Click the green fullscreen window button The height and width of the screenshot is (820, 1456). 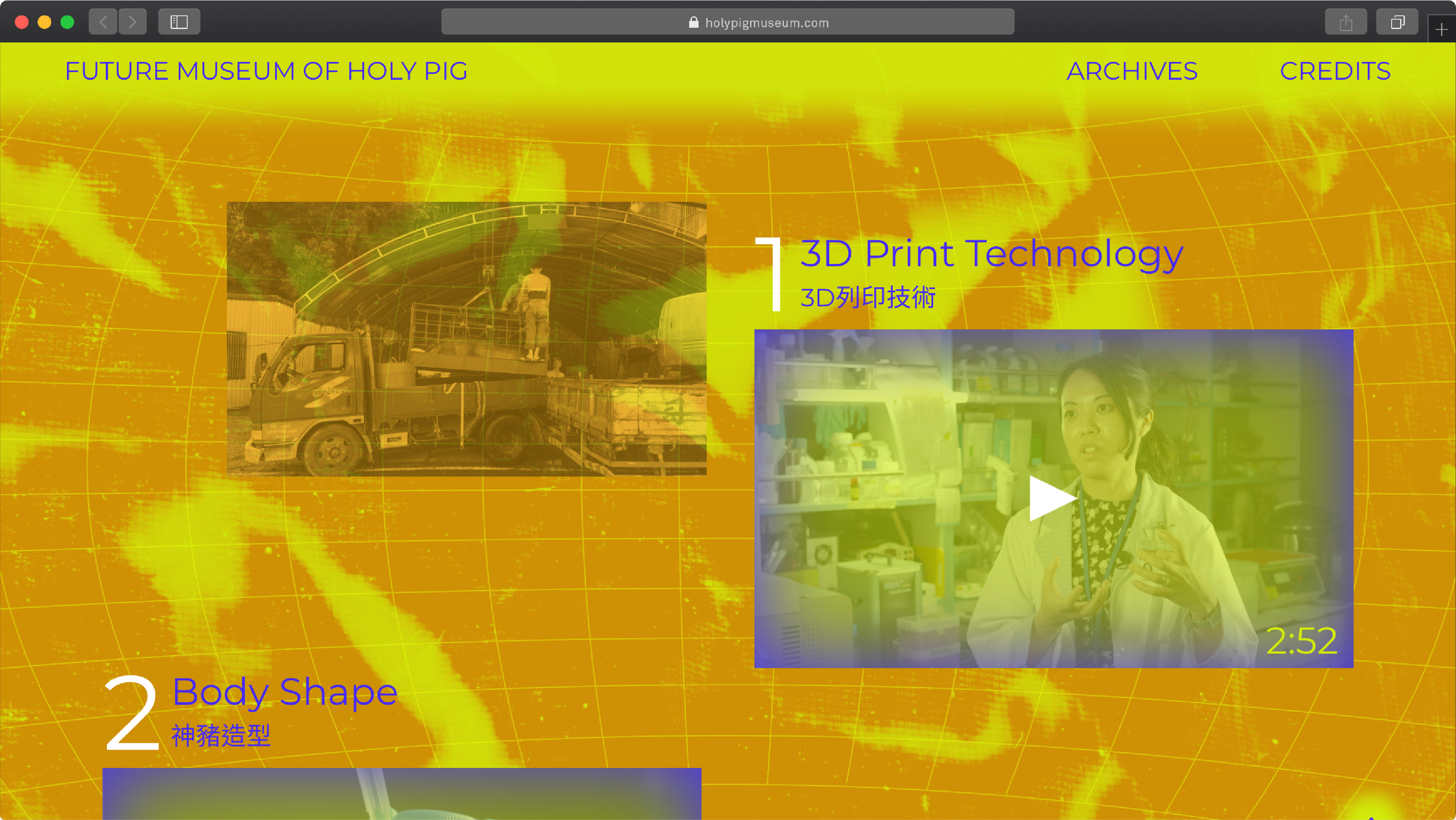point(67,22)
